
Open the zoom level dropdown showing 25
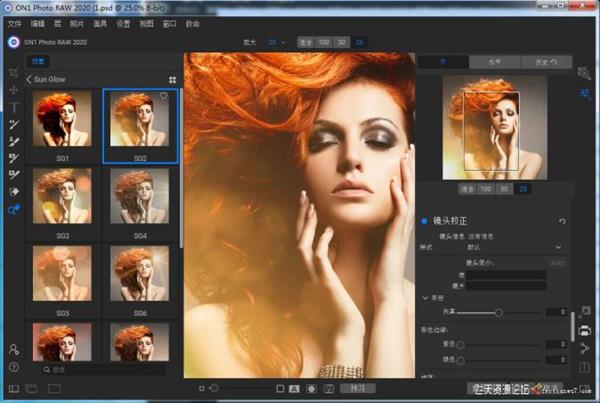click(x=274, y=42)
